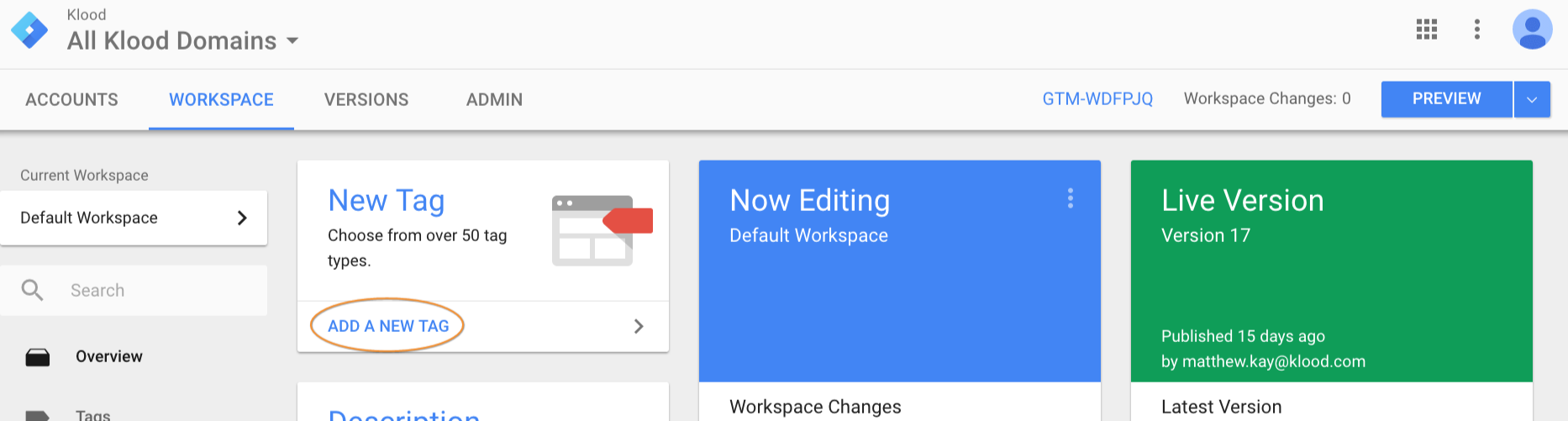The height and width of the screenshot is (421, 1568).
Task: Open the user account avatar
Action: click(1532, 29)
